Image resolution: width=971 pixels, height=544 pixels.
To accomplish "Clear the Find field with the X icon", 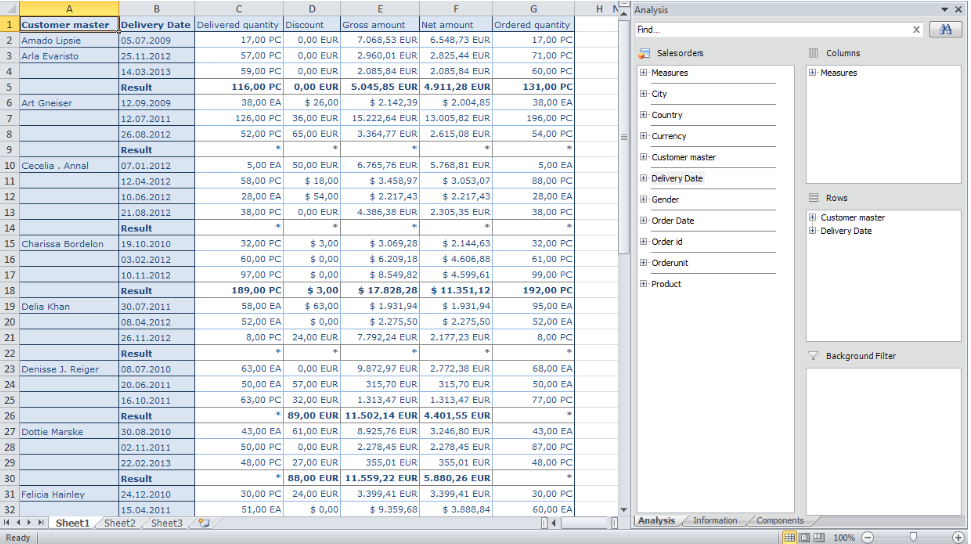I will click(916, 30).
